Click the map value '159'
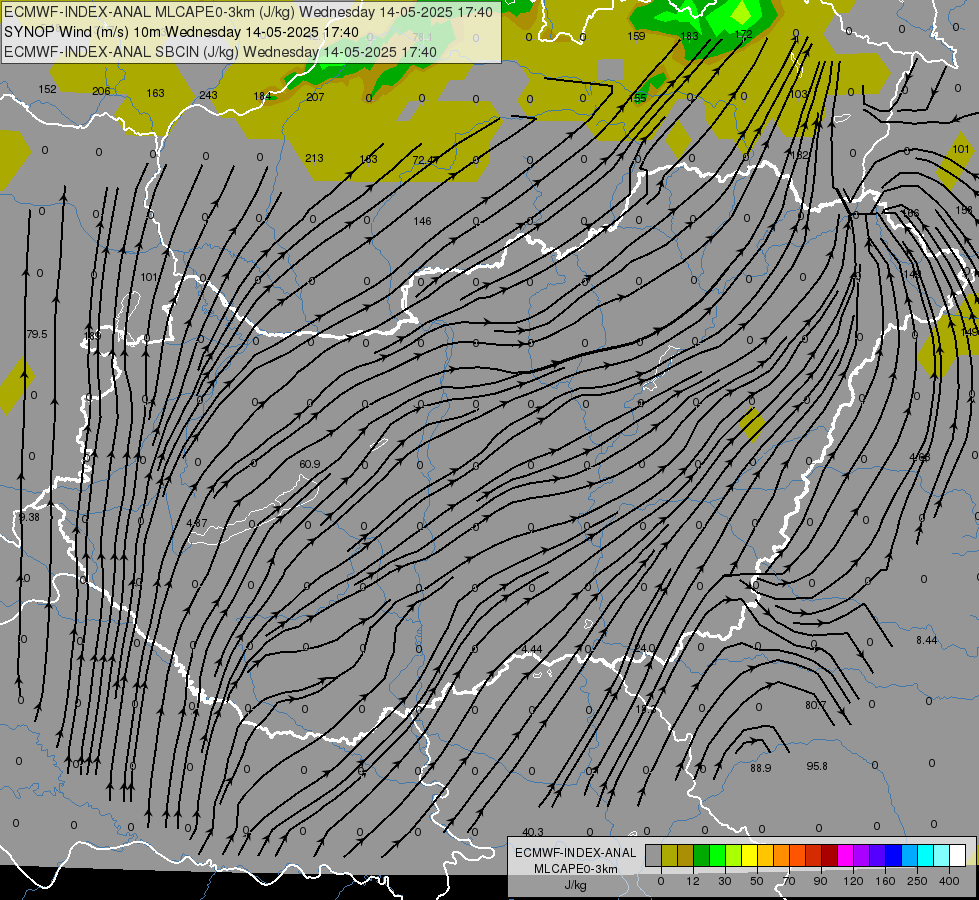This screenshot has height=900, width=979. 636,36
